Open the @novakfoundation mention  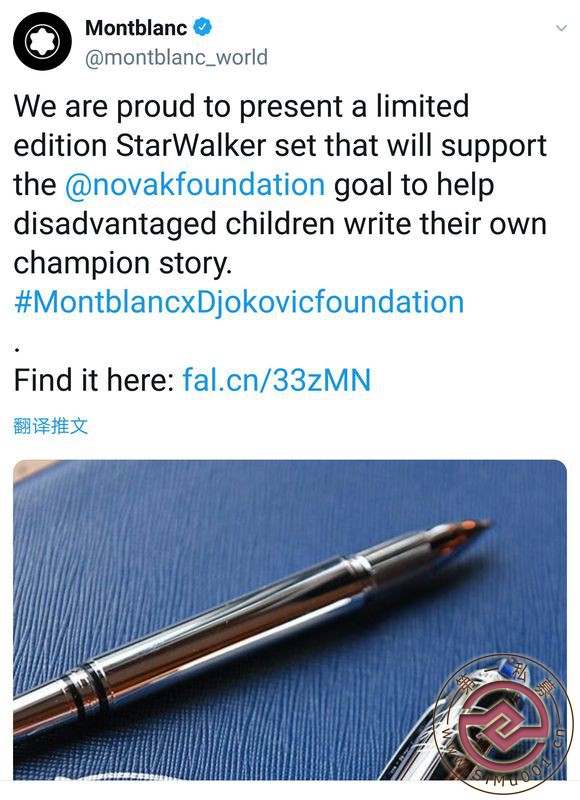coord(195,185)
